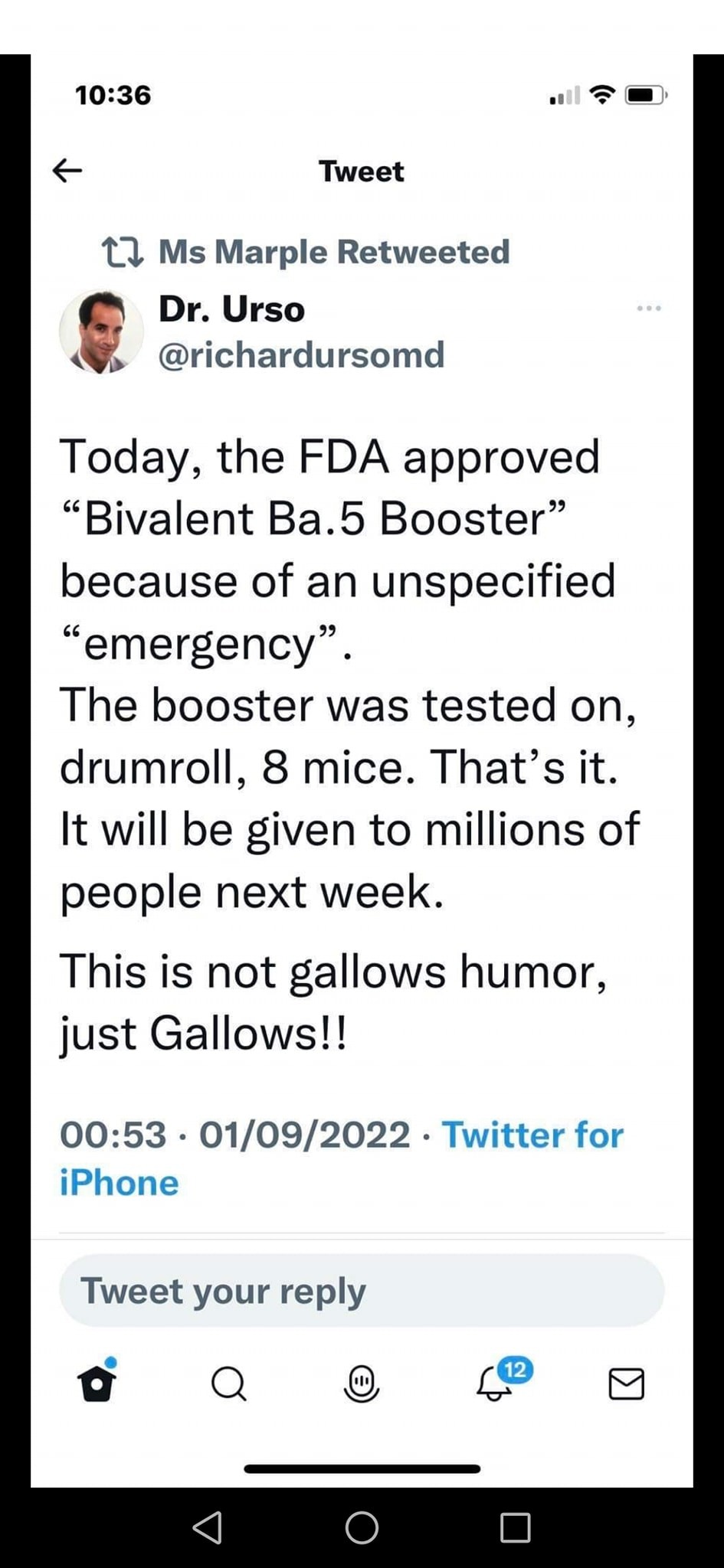Open the tweet's three-dot more menu
Screen dimensions: 724x1568
(x=648, y=309)
